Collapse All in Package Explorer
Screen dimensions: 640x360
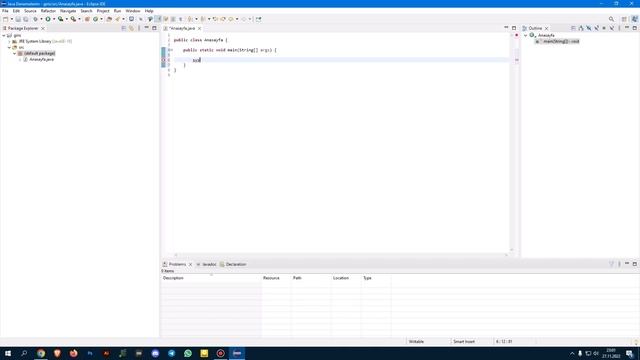coord(124,29)
